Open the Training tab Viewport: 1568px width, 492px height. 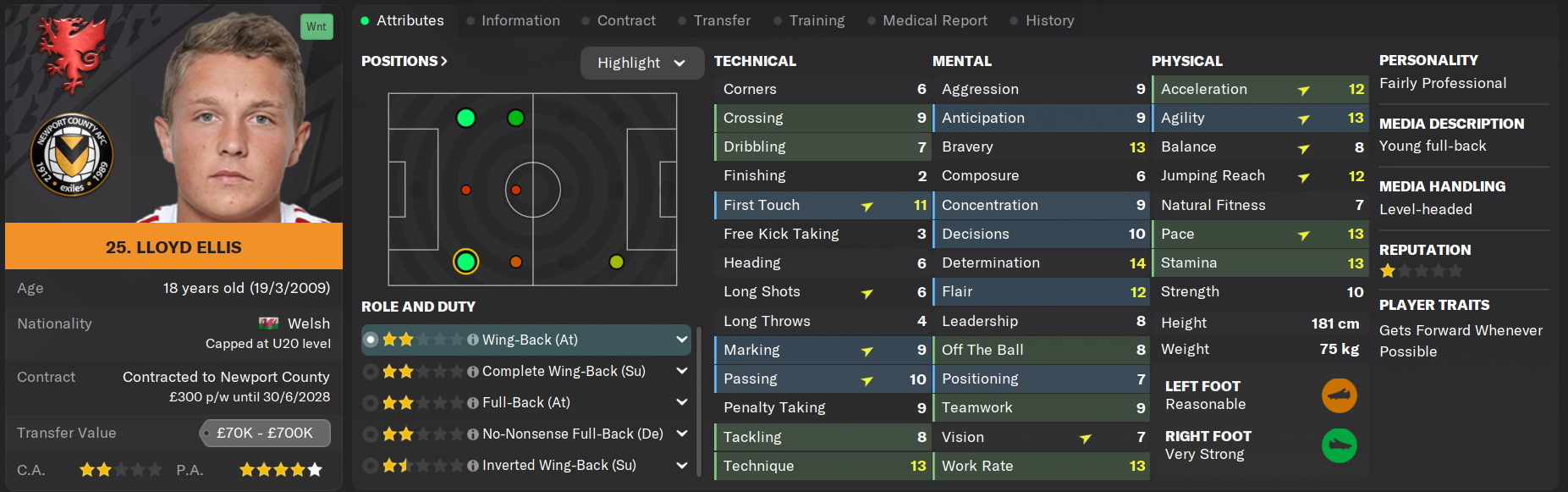[x=816, y=20]
